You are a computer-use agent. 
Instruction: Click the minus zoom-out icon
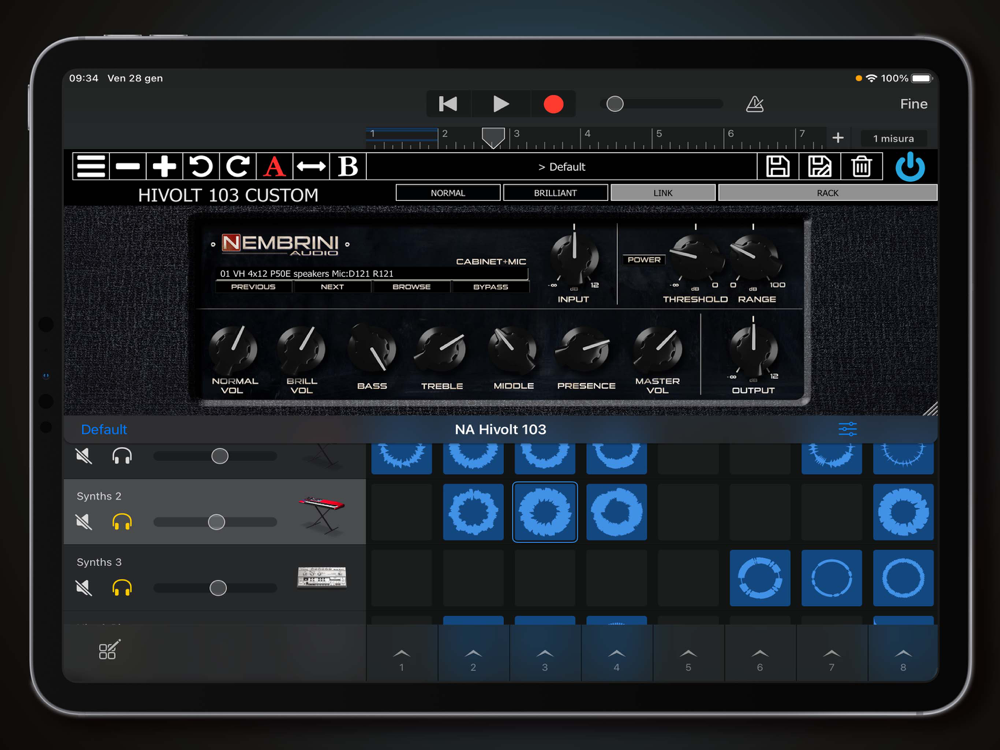click(128, 166)
